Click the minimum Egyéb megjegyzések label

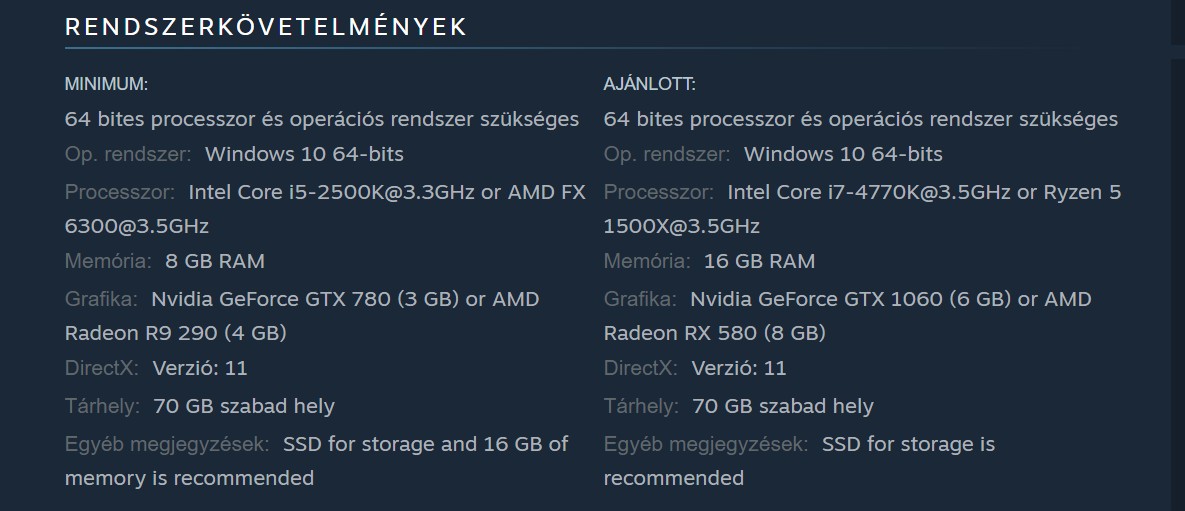(x=167, y=444)
